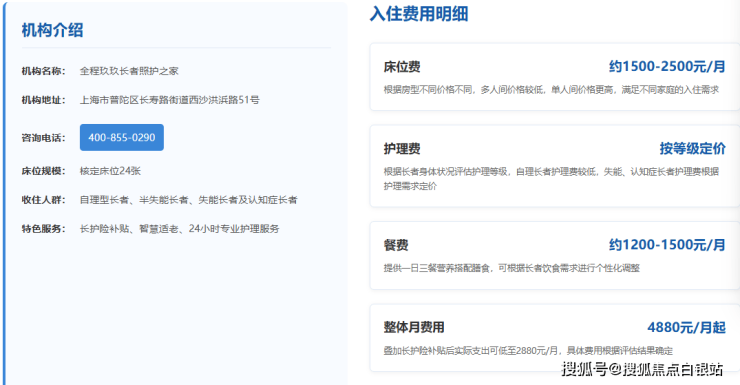Click the 叠加长护险补贴 subsidy description
The image size is (740, 385).
tap(528, 351)
